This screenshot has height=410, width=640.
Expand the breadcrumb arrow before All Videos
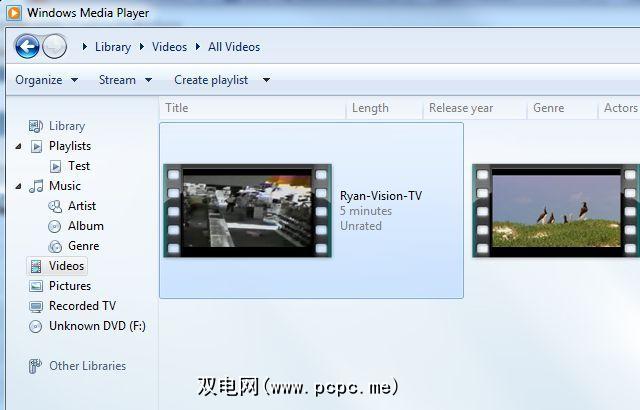pos(198,47)
